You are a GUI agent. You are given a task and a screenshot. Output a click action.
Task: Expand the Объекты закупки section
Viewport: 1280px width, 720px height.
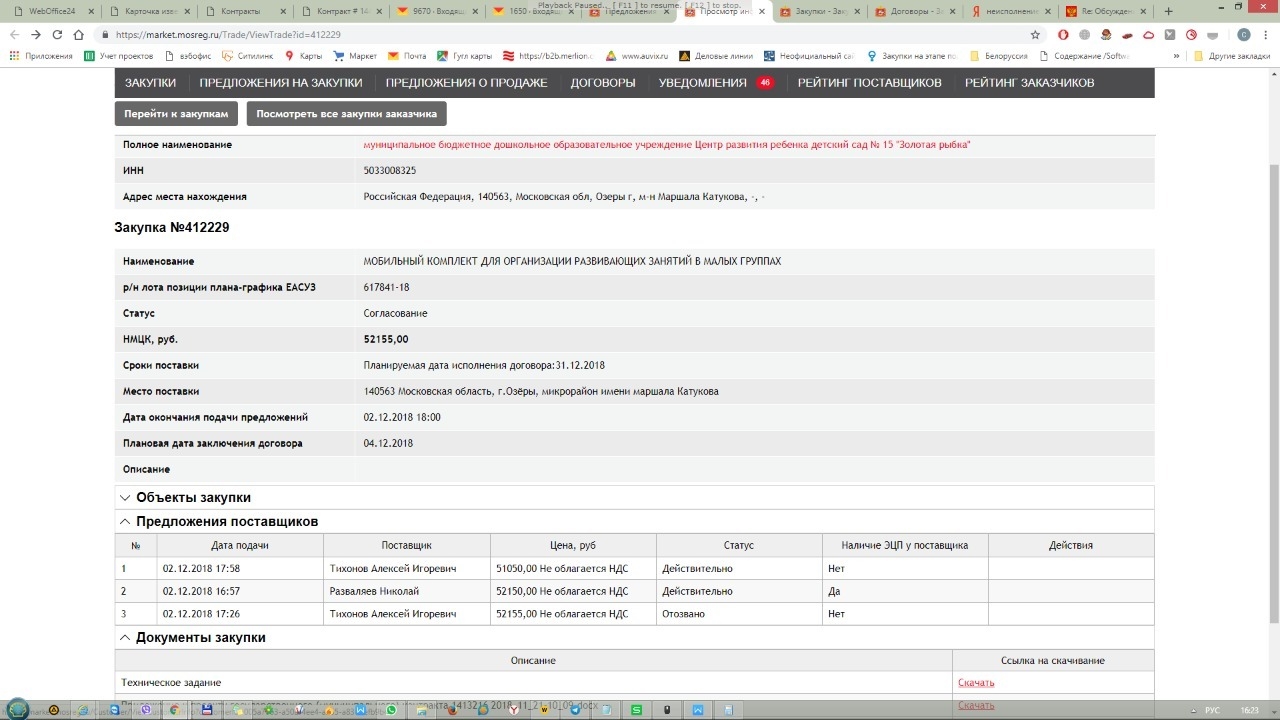[125, 498]
